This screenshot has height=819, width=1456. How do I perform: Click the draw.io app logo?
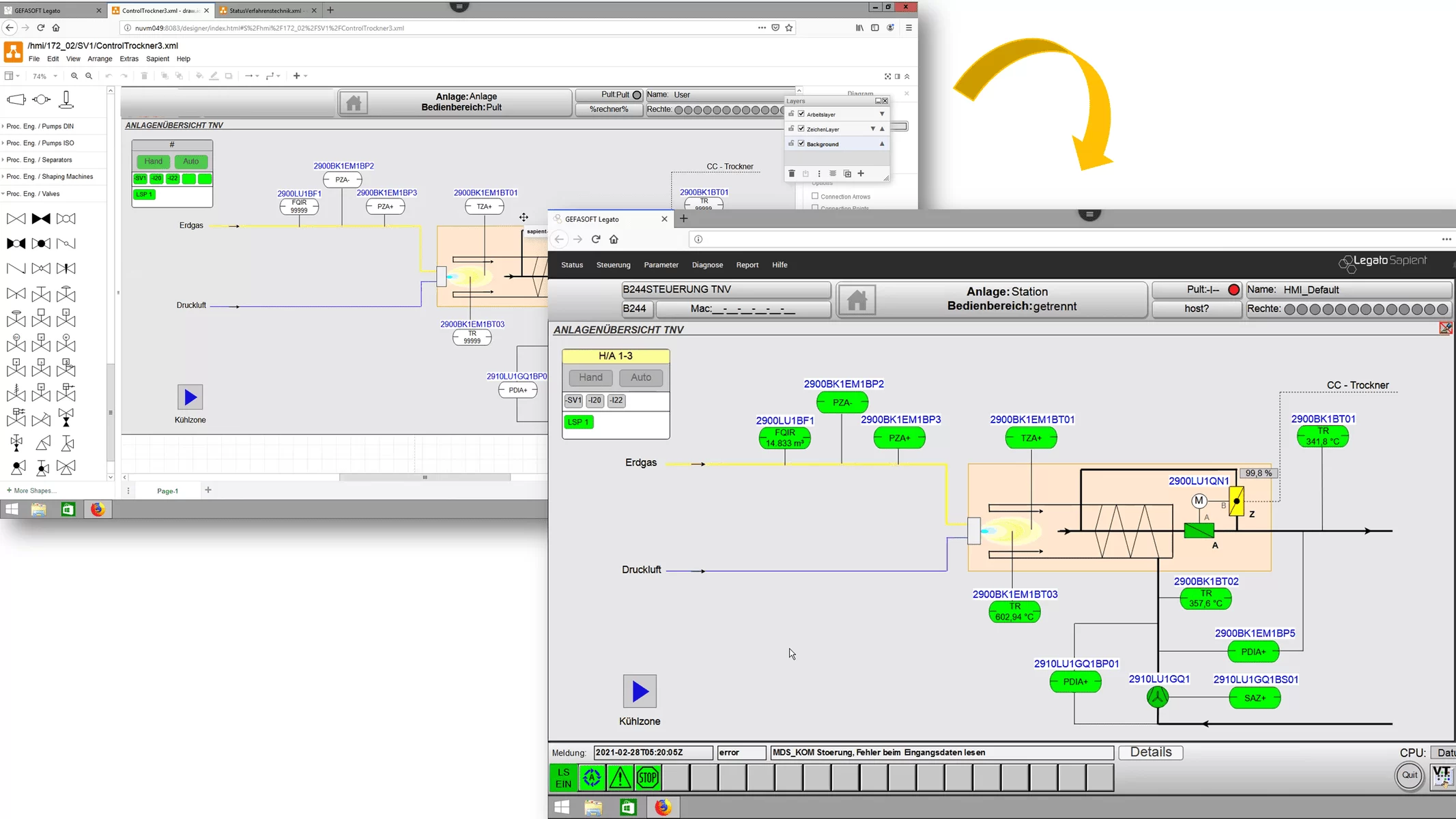[x=14, y=52]
